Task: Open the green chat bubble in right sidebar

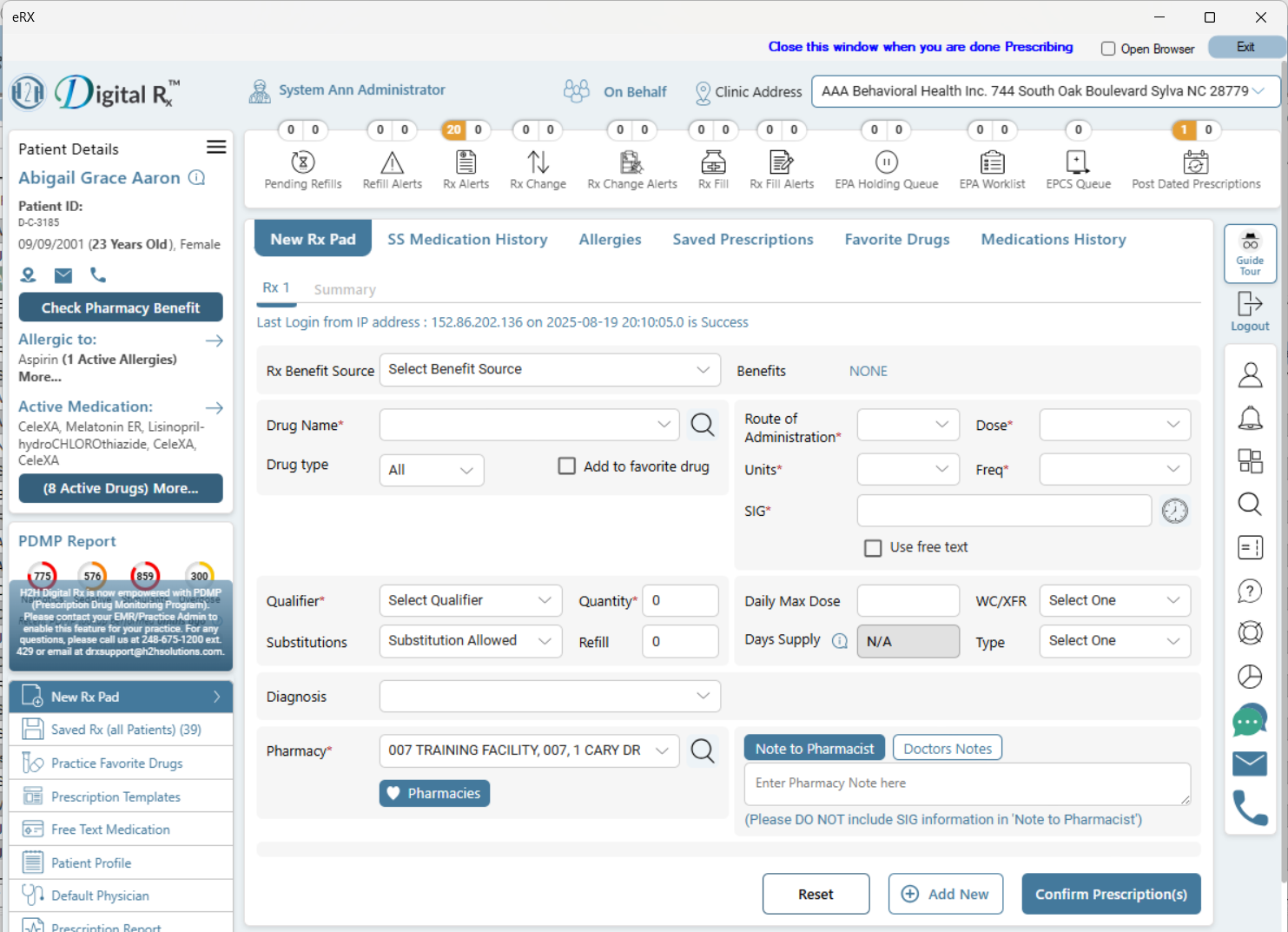Action: (1250, 720)
